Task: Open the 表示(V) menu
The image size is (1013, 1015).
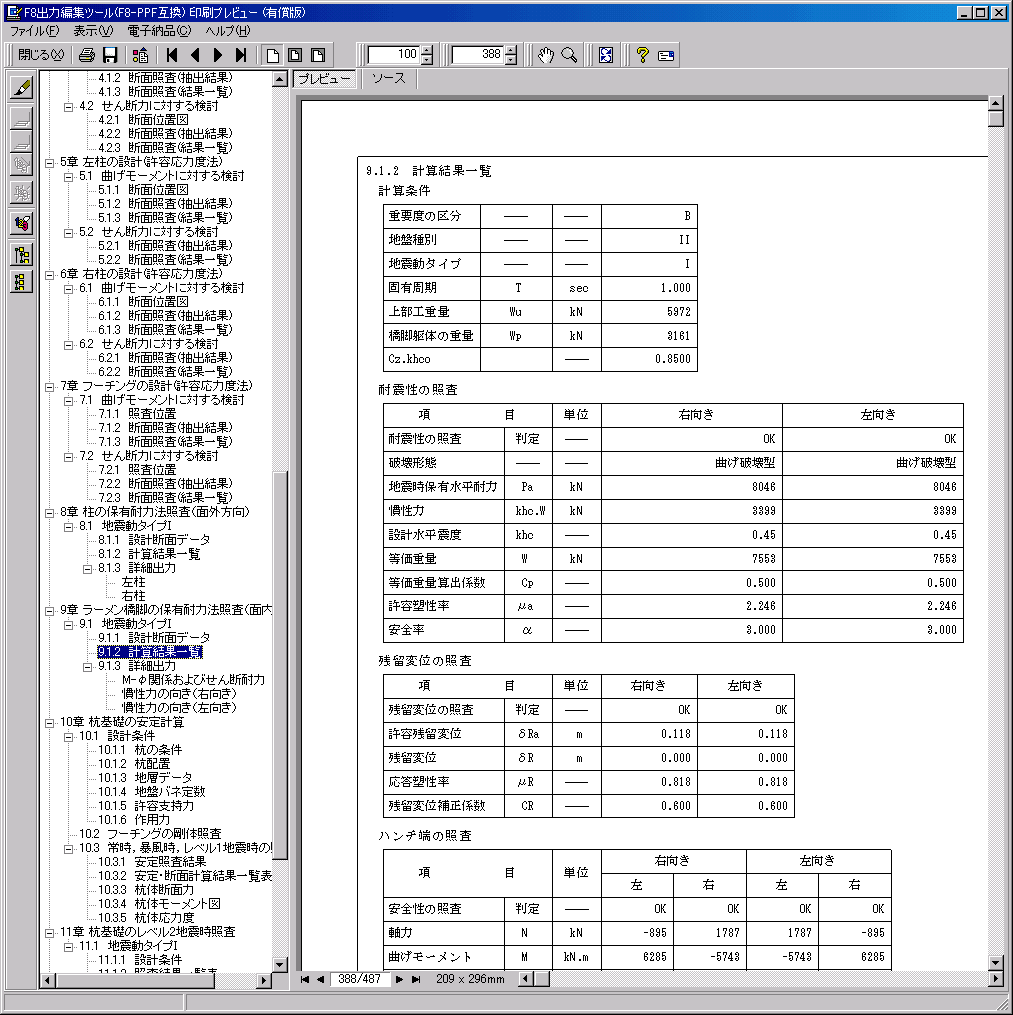Action: (93, 30)
